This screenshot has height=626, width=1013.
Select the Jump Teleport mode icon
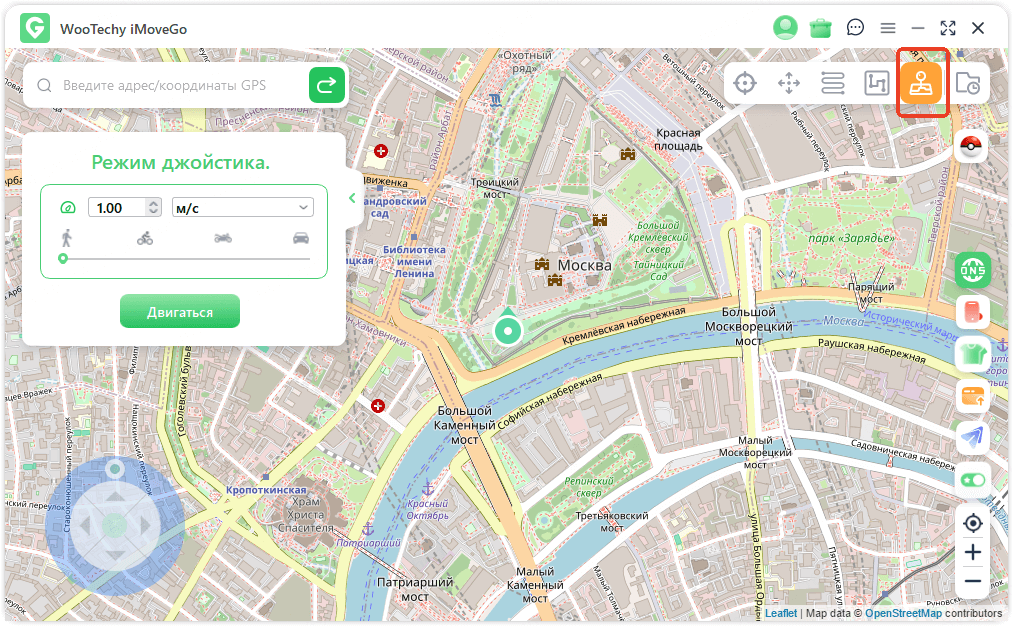(x=789, y=83)
